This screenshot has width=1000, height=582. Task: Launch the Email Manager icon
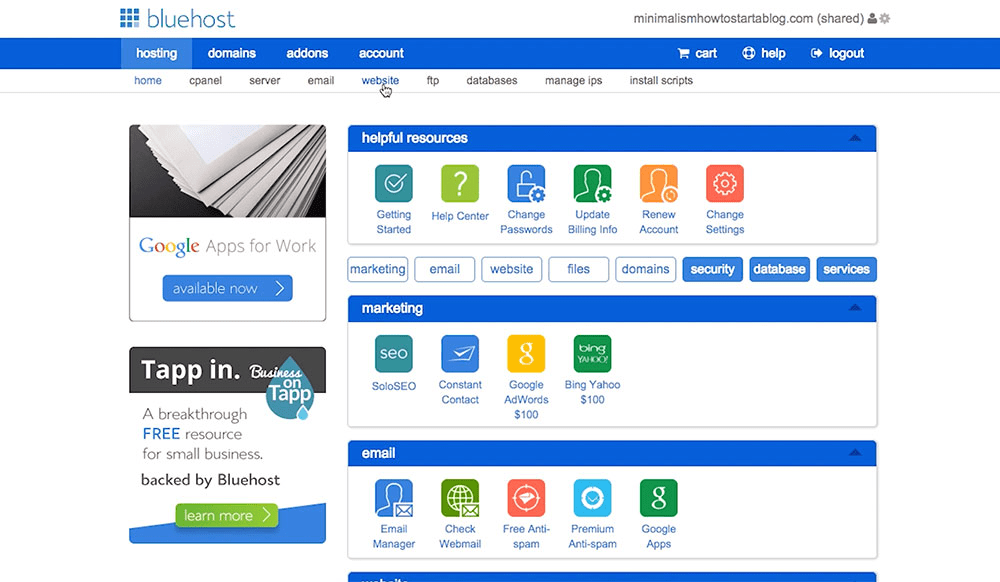(393, 498)
